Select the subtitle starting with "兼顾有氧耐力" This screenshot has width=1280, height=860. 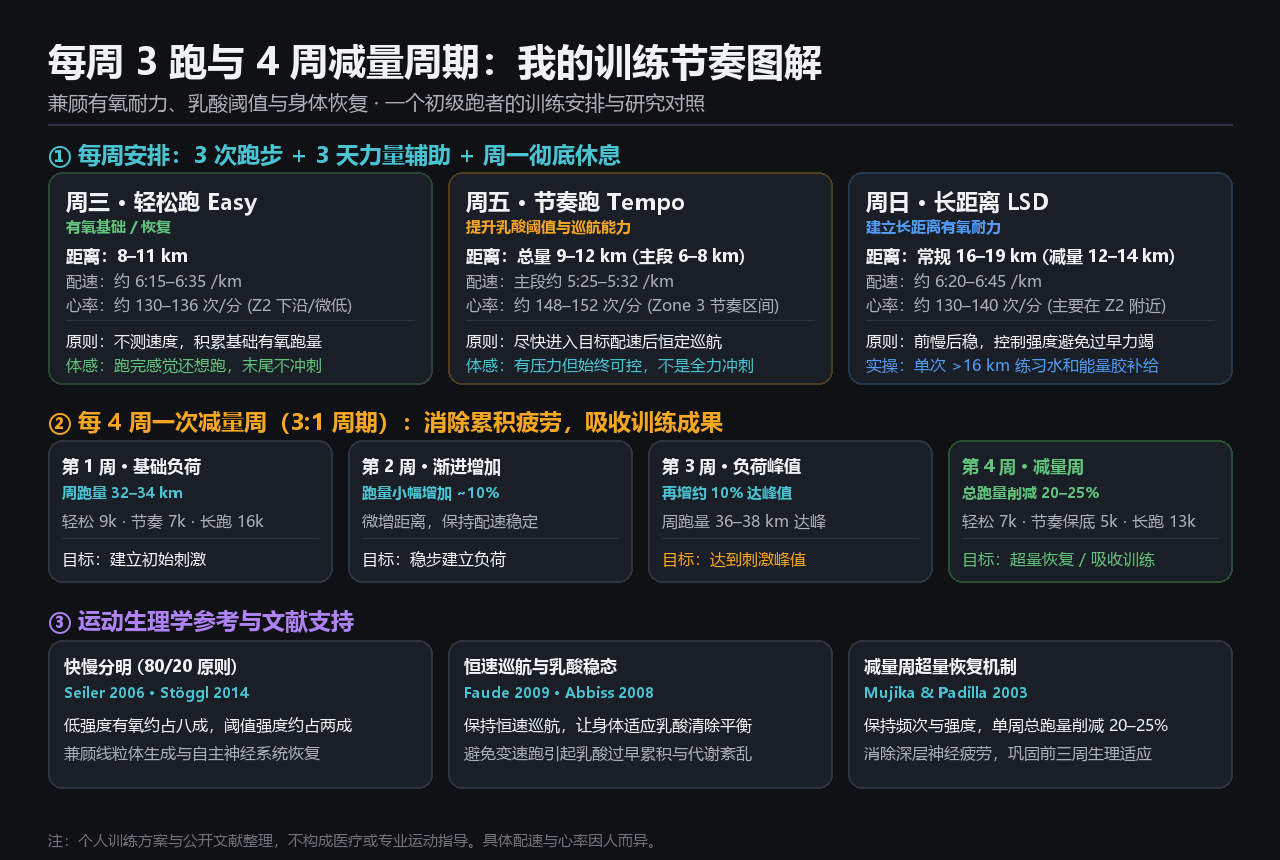point(376,104)
